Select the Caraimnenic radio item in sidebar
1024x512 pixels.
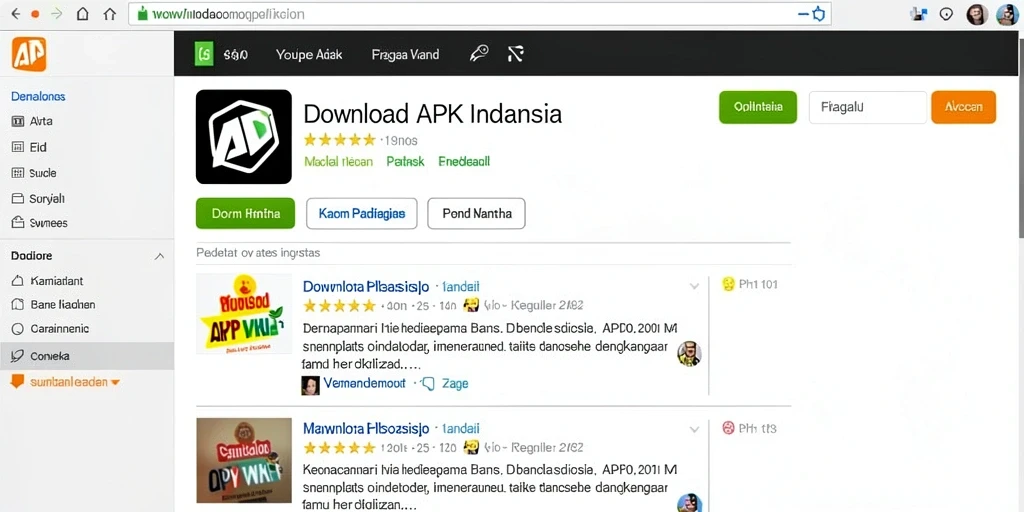click(x=50, y=329)
